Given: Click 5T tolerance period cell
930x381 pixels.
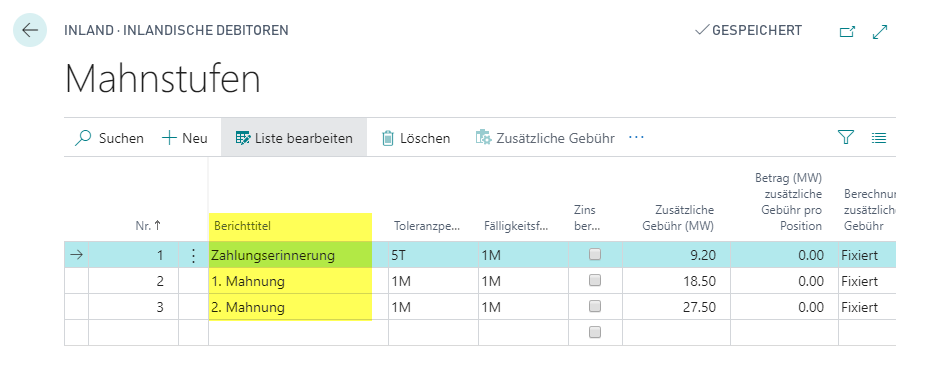Looking at the screenshot, I should (434, 255).
